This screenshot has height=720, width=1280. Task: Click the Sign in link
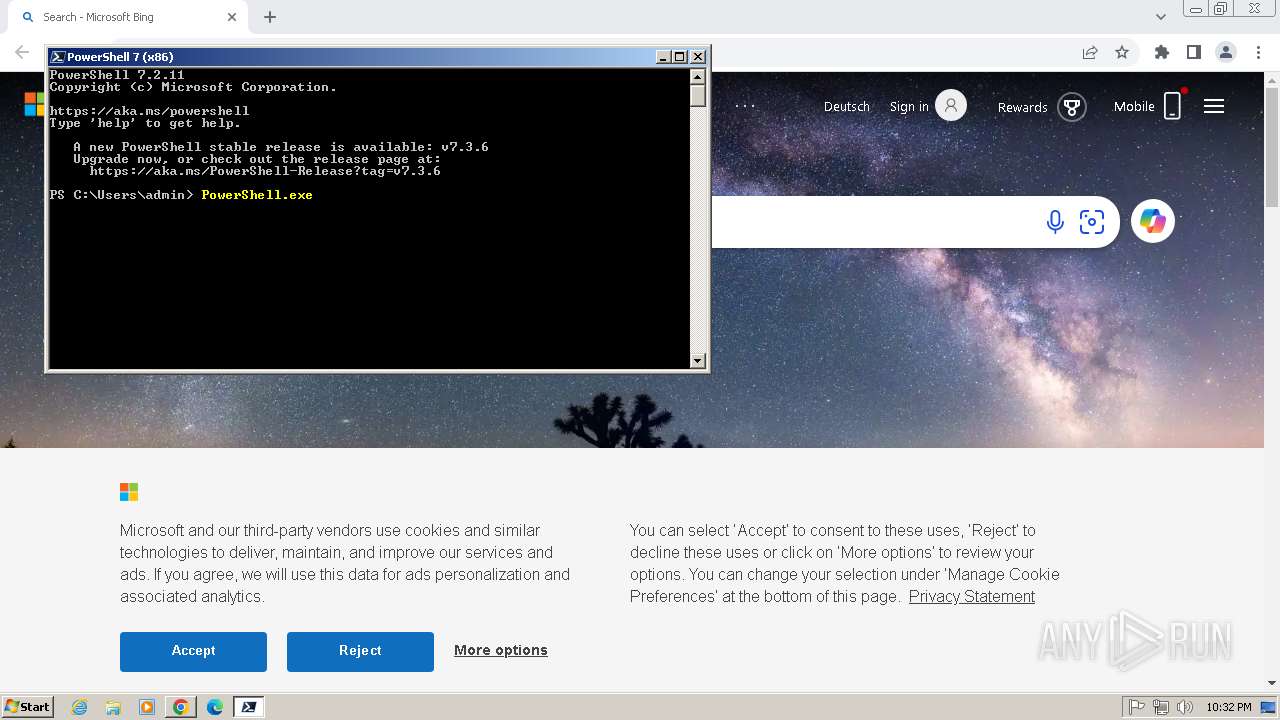tap(909, 106)
